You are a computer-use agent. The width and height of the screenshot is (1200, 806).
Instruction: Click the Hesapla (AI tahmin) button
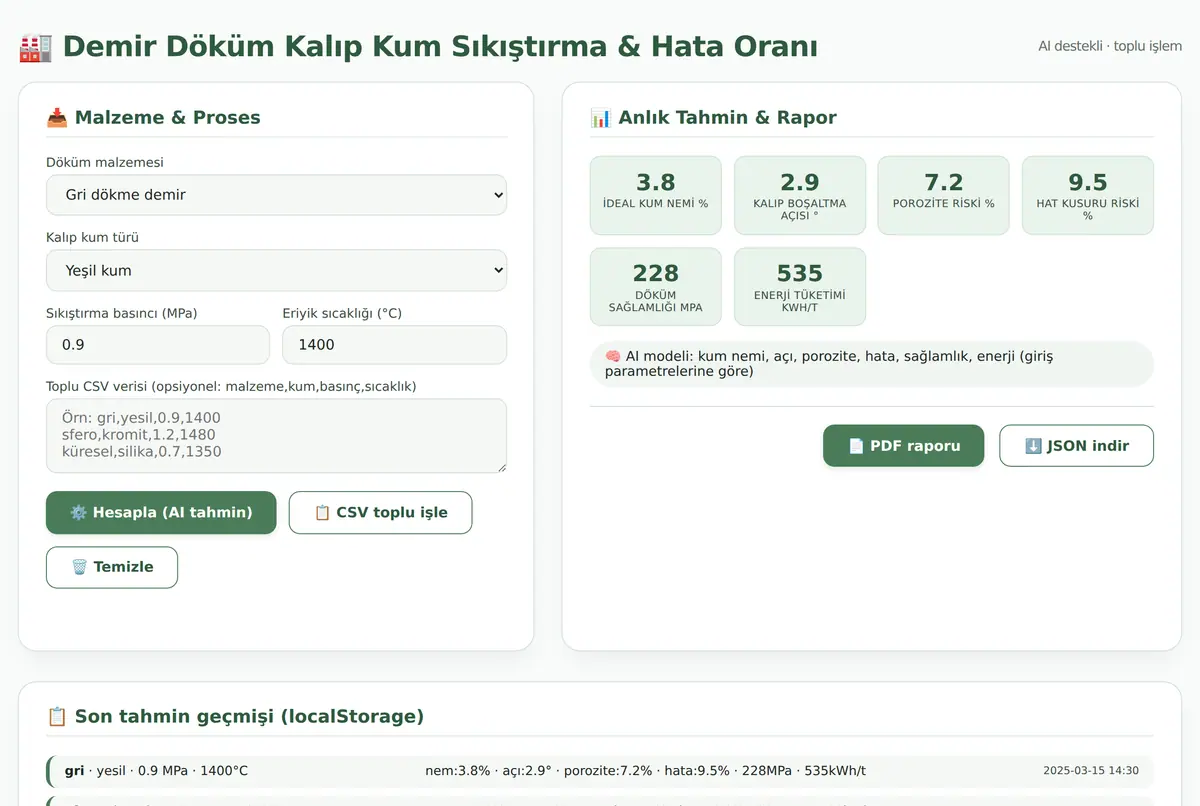click(x=161, y=513)
